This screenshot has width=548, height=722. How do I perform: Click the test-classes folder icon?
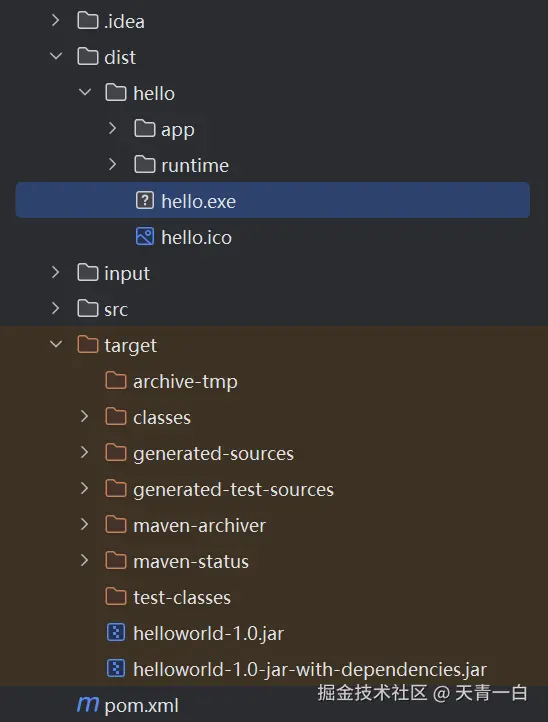click(116, 596)
